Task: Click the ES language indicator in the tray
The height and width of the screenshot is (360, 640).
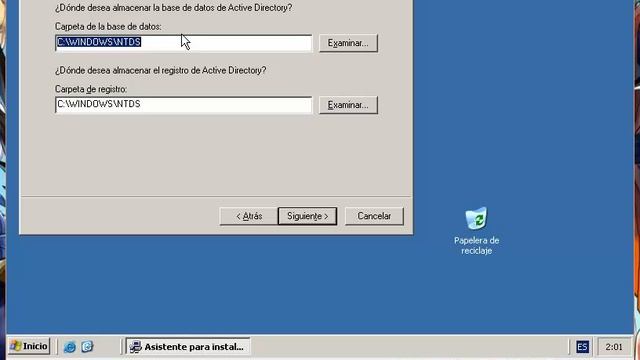Action: click(582, 347)
